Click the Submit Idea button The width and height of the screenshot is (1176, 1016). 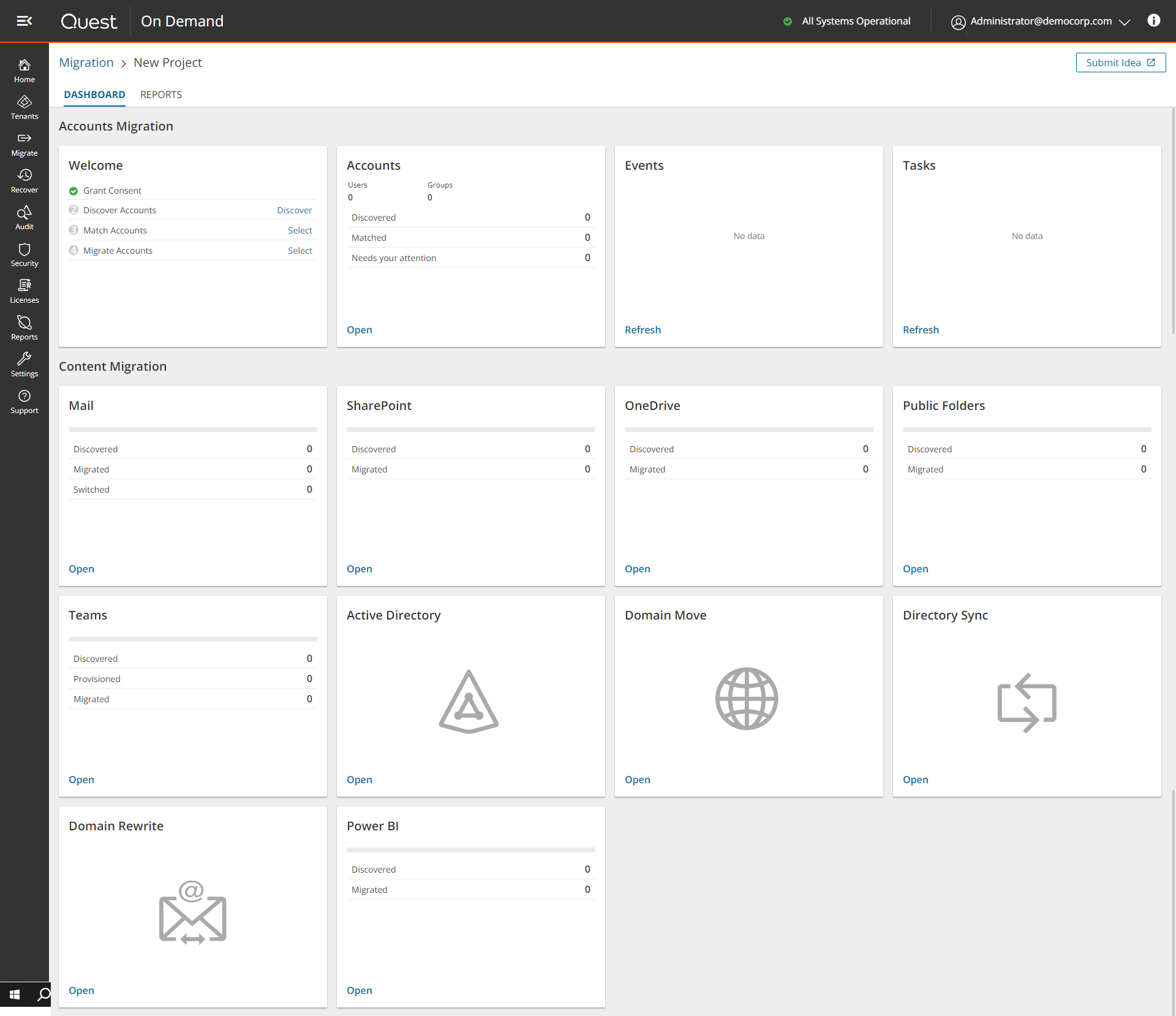tap(1120, 63)
